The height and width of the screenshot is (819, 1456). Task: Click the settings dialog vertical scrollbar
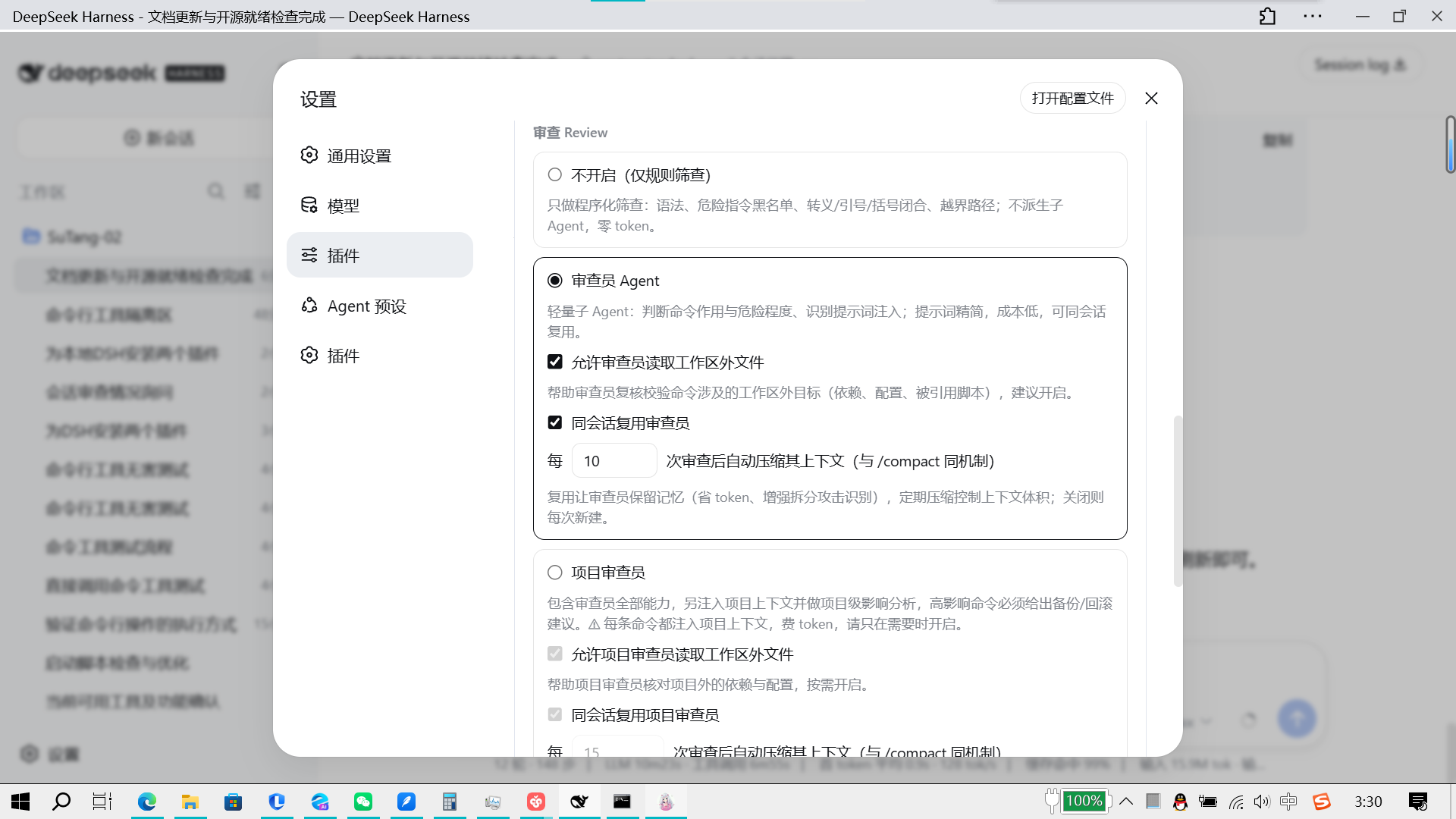(x=1178, y=500)
